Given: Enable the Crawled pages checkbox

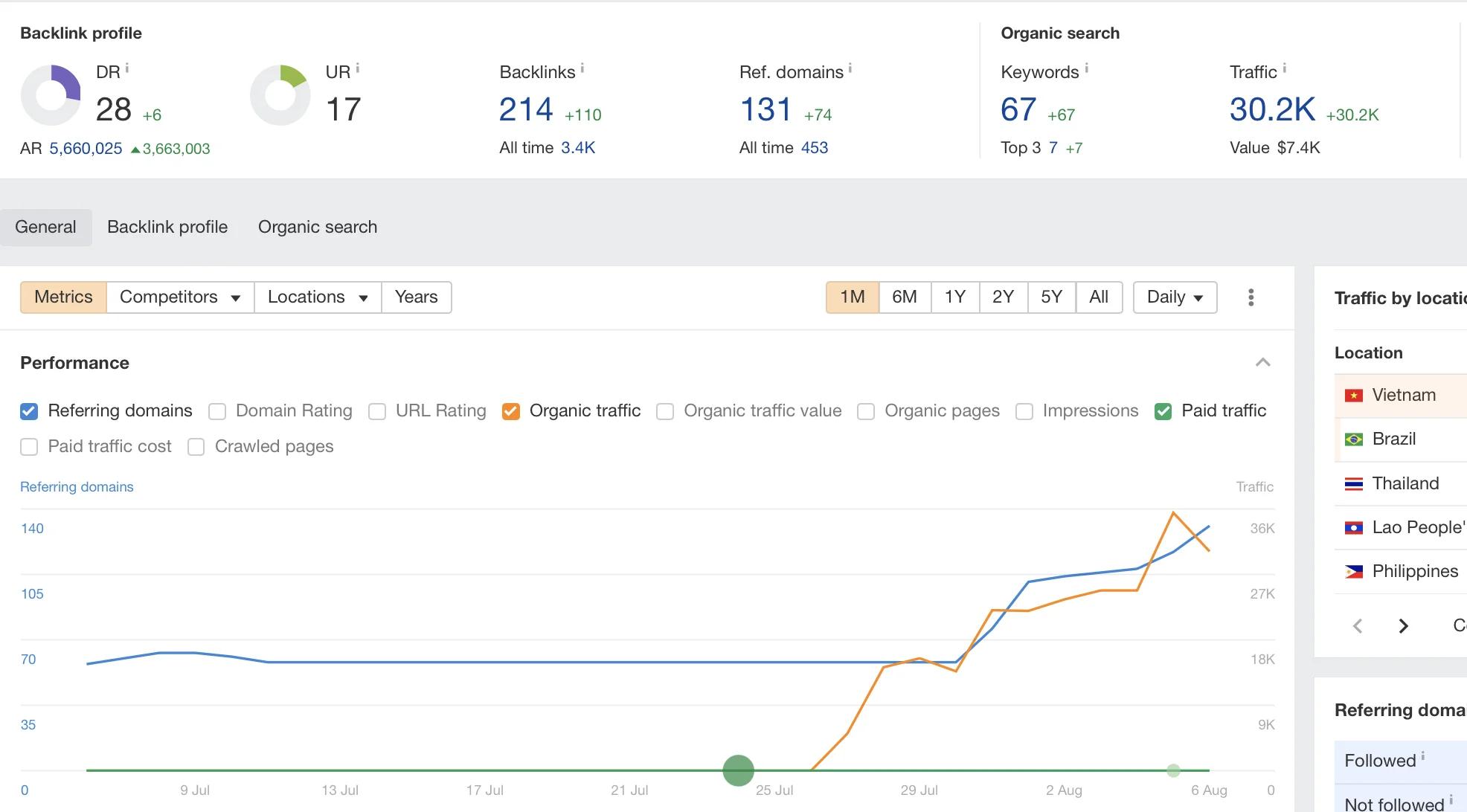Looking at the screenshot, I should coord(196,447).
